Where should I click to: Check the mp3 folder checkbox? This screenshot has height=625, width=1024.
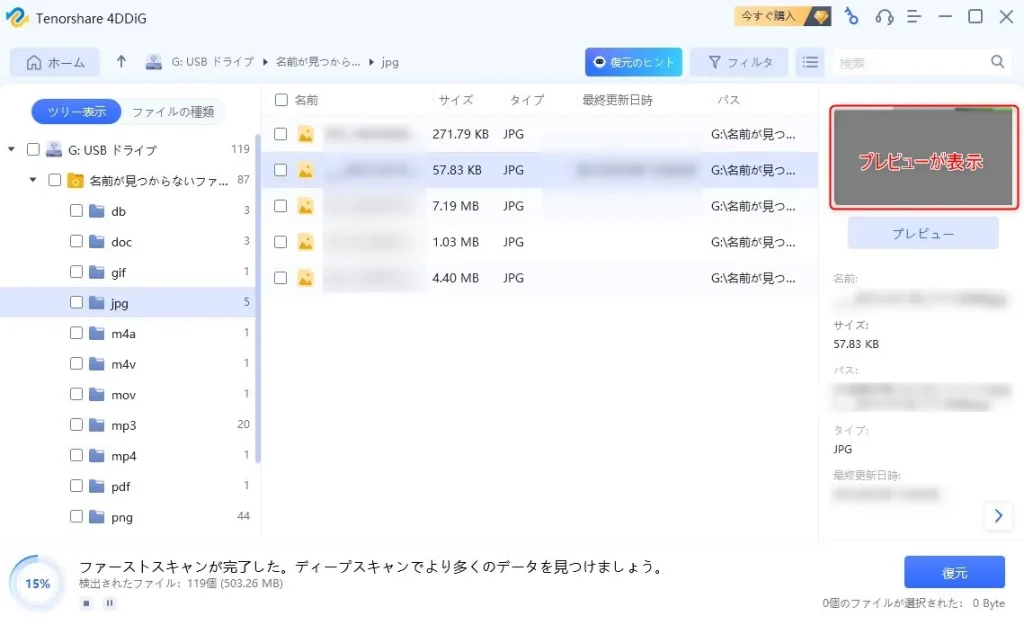[x=77, y=425]
